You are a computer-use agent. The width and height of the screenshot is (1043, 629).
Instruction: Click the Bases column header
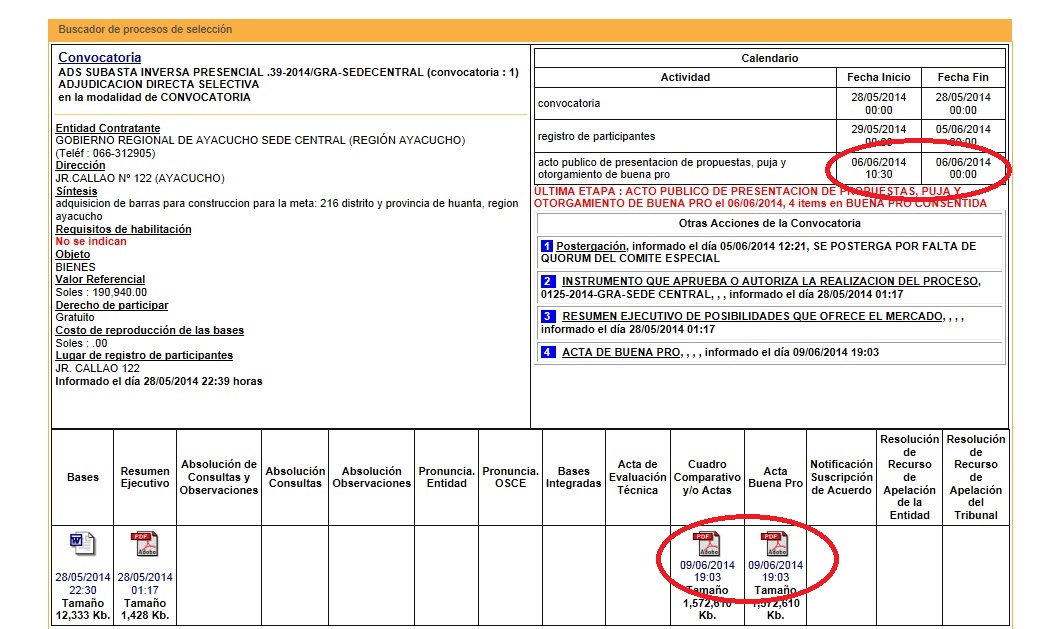tap(82, 477)
